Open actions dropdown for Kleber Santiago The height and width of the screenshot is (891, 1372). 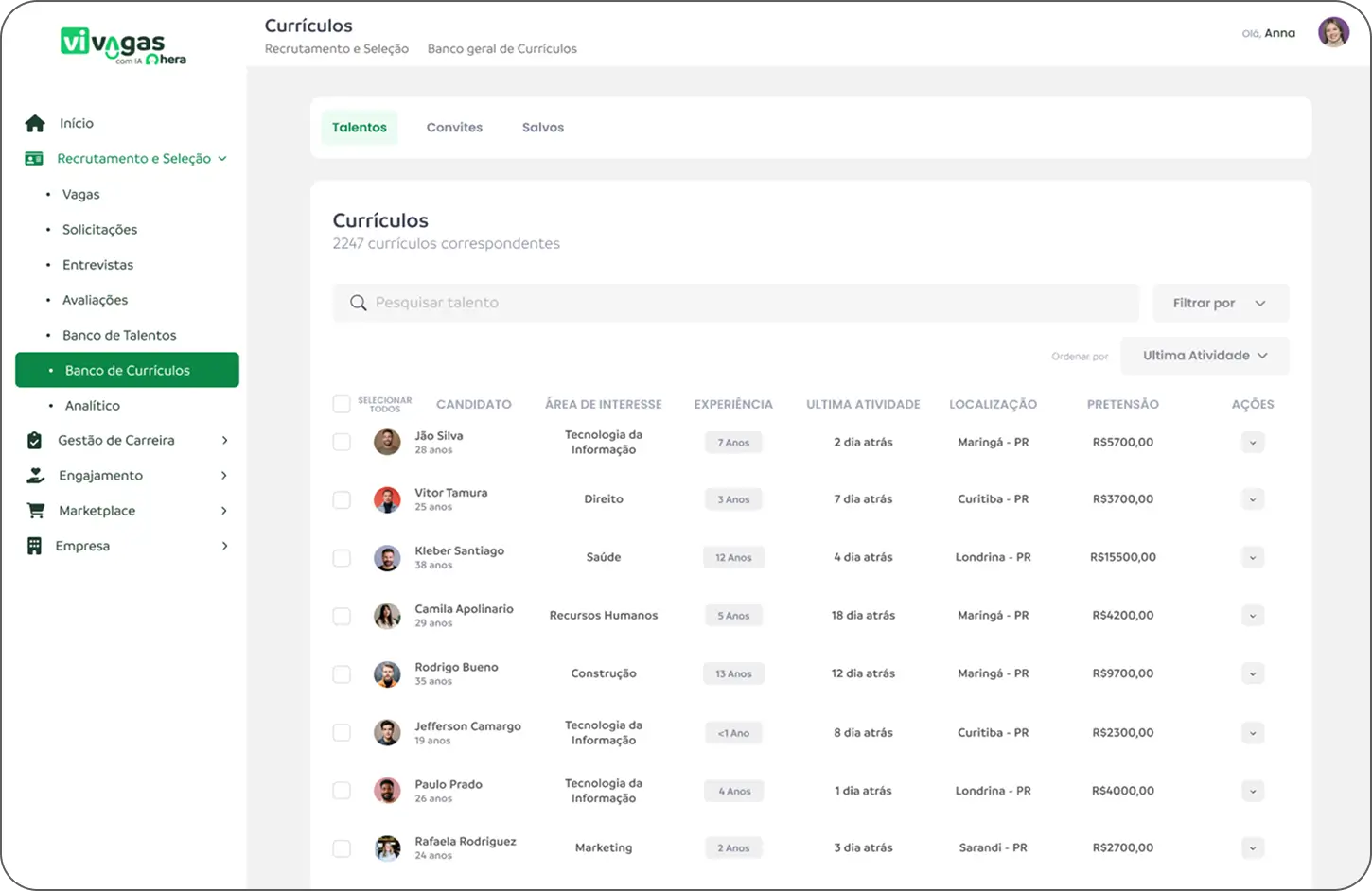[1252, 558]
